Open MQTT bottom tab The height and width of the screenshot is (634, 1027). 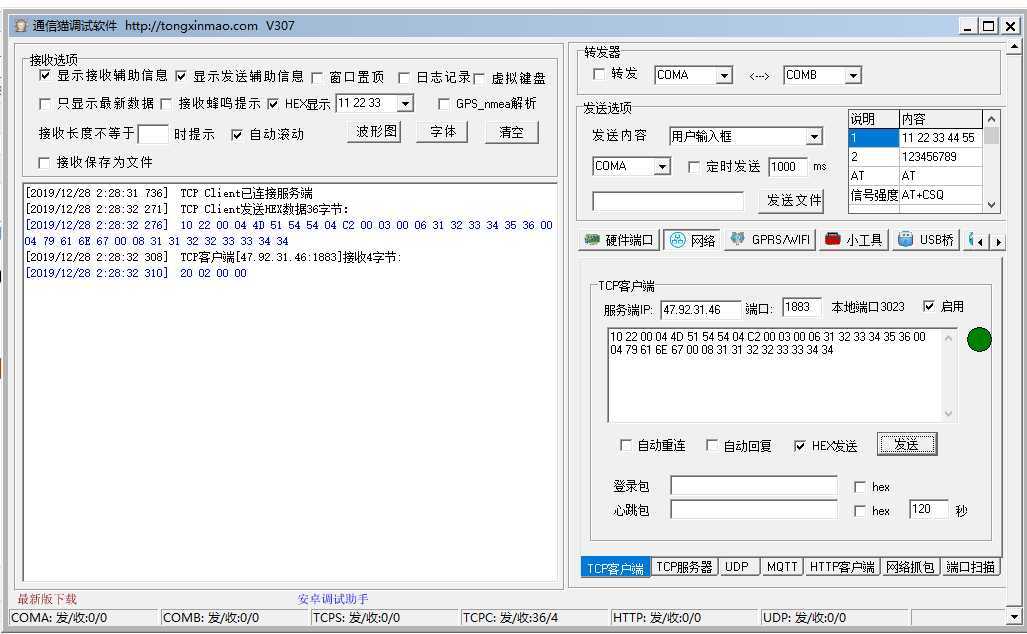pyautogui.click(x=782, y=567)
